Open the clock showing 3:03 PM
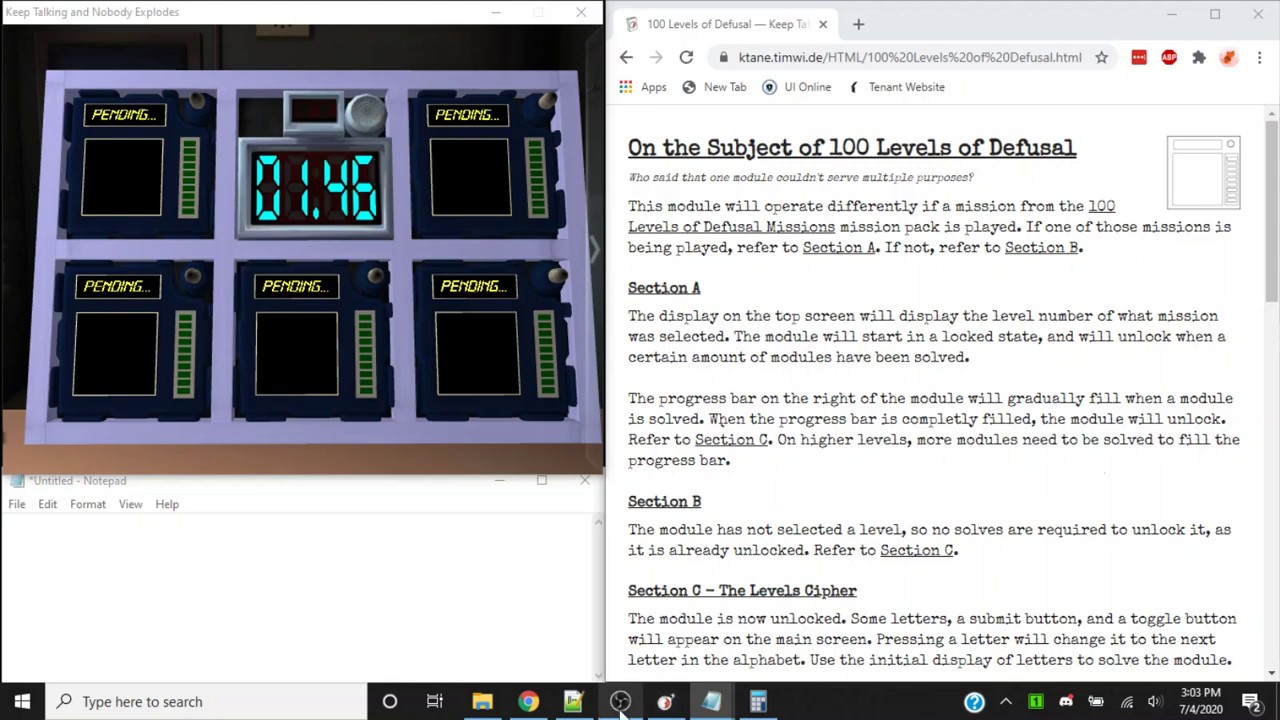Viewport: 1280px width, 720px height. tap(1200, 701)
